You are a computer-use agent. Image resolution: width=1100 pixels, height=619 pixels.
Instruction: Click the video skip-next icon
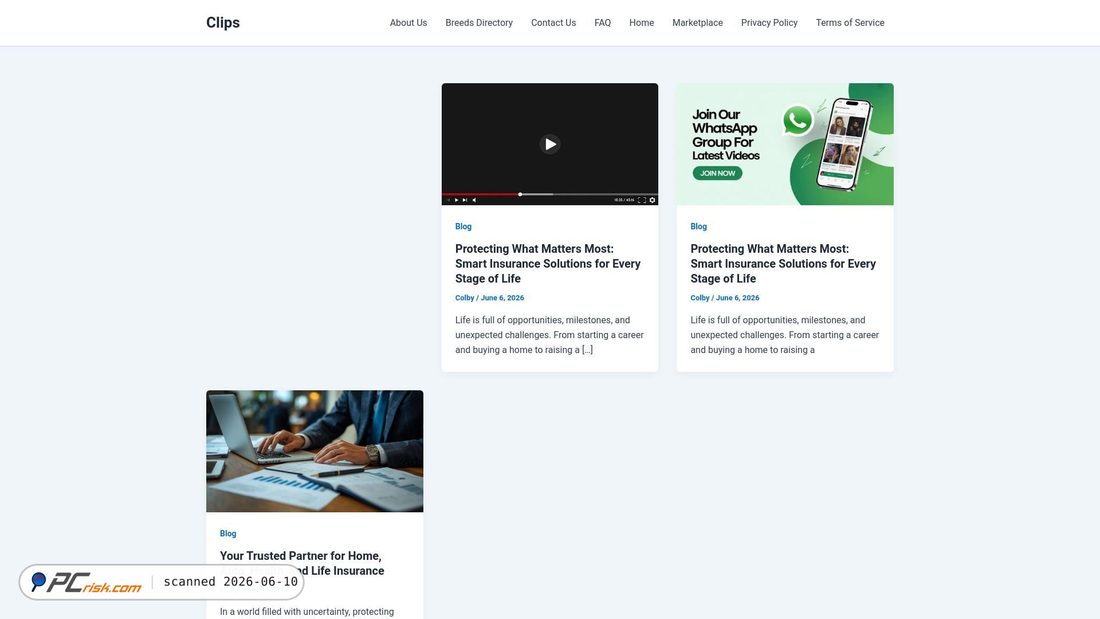[465, 200]
